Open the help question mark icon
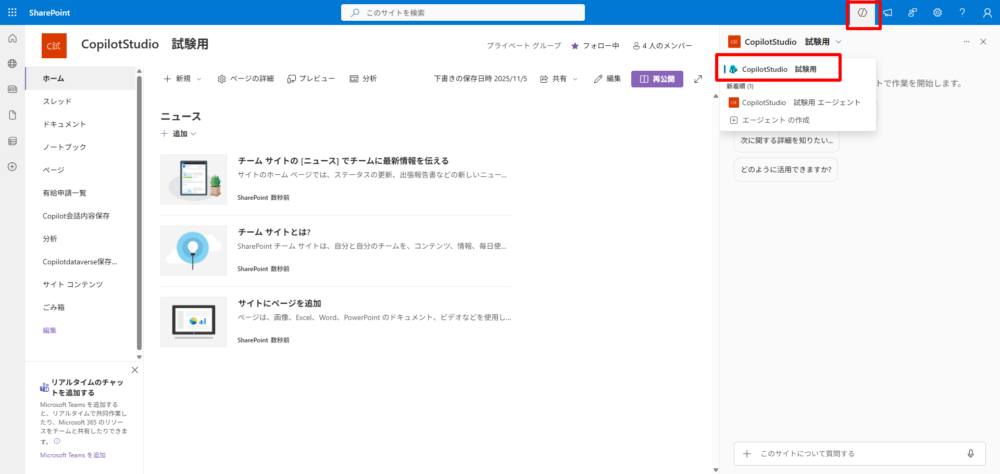Screen dimensions: 1000x474 962,12
